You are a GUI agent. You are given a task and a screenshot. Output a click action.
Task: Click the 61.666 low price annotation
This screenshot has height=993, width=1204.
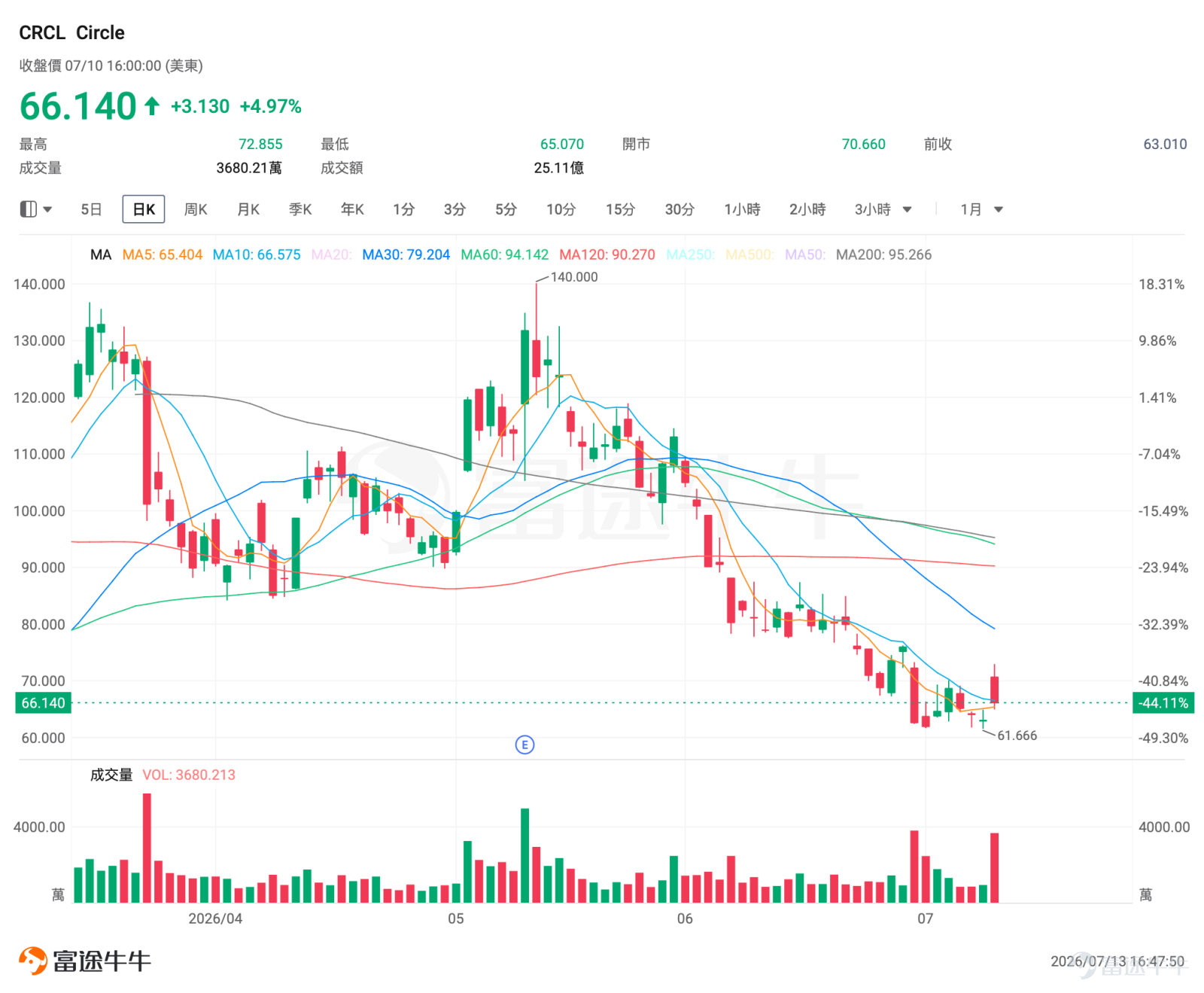(1017, 736)
